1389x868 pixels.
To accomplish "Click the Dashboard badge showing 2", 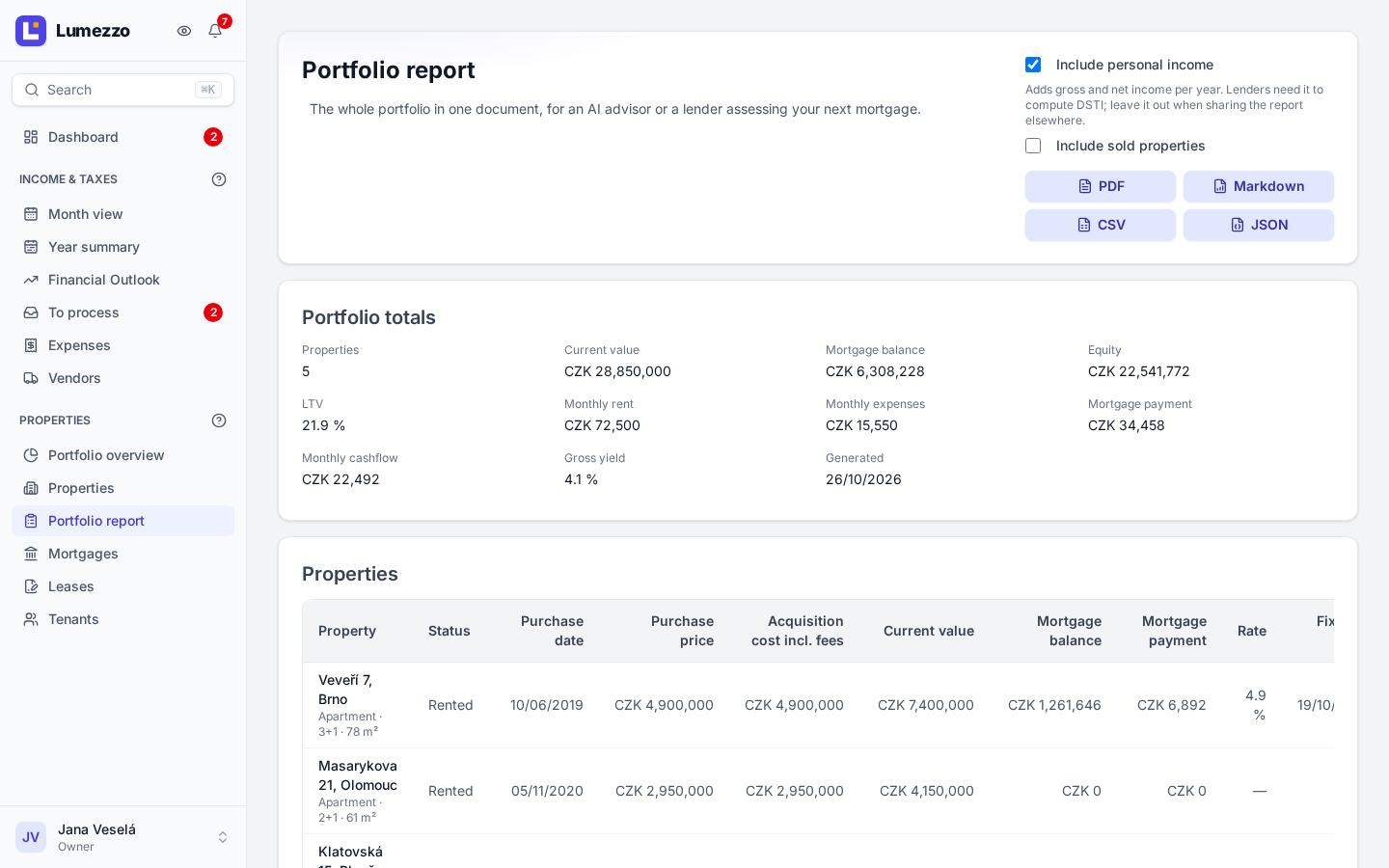I will [x=213, y=137].
